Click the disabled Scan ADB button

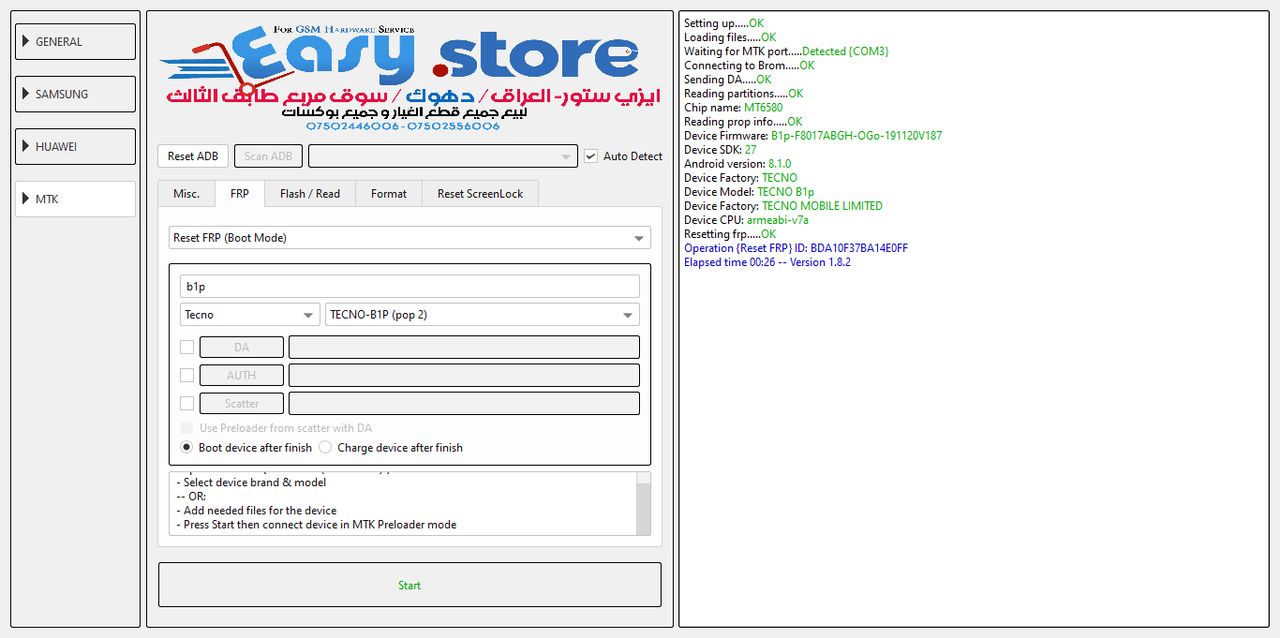(x=268, y=156)
